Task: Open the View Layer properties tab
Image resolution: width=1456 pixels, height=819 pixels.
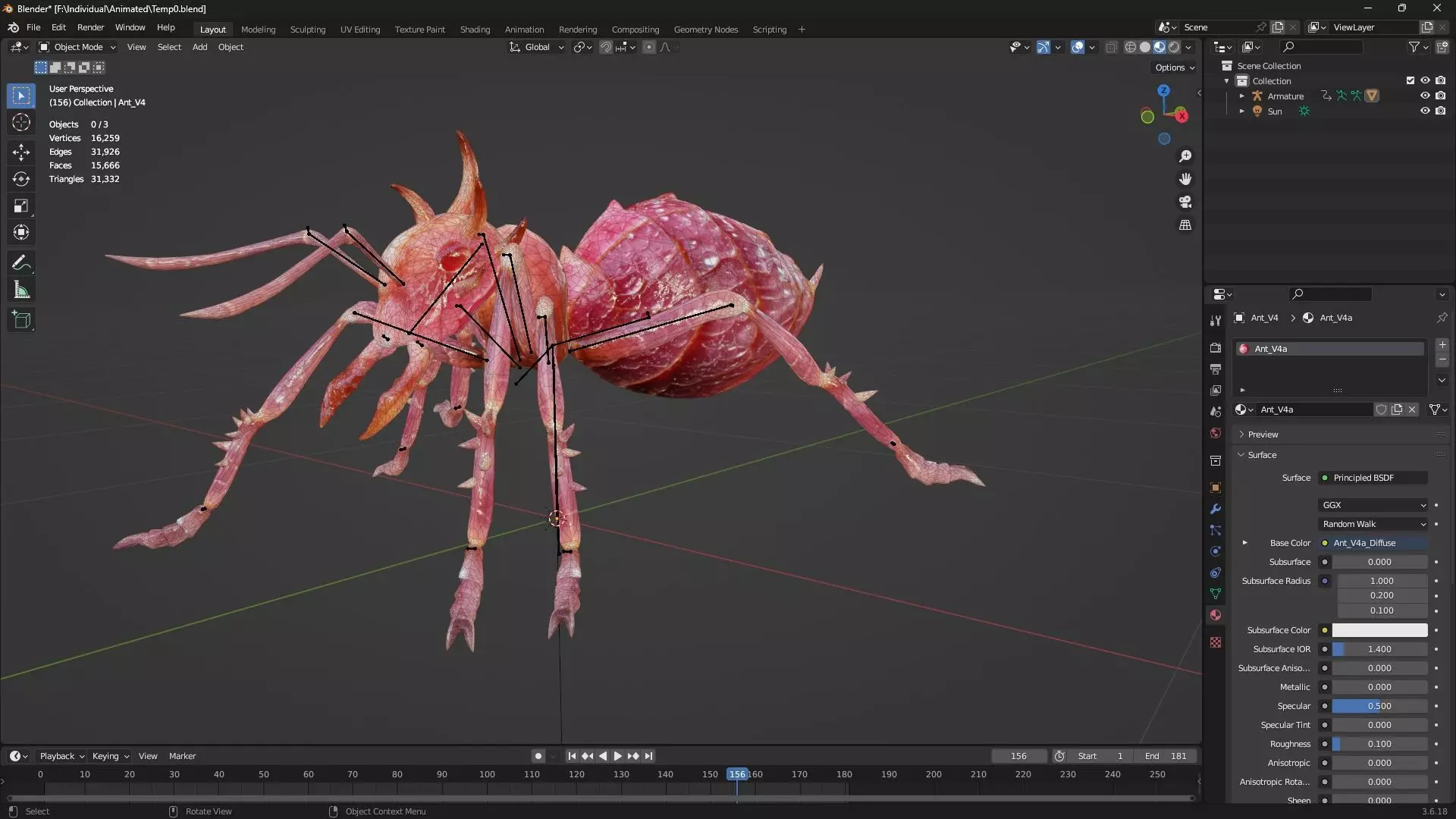Action: pos(1216,390)
